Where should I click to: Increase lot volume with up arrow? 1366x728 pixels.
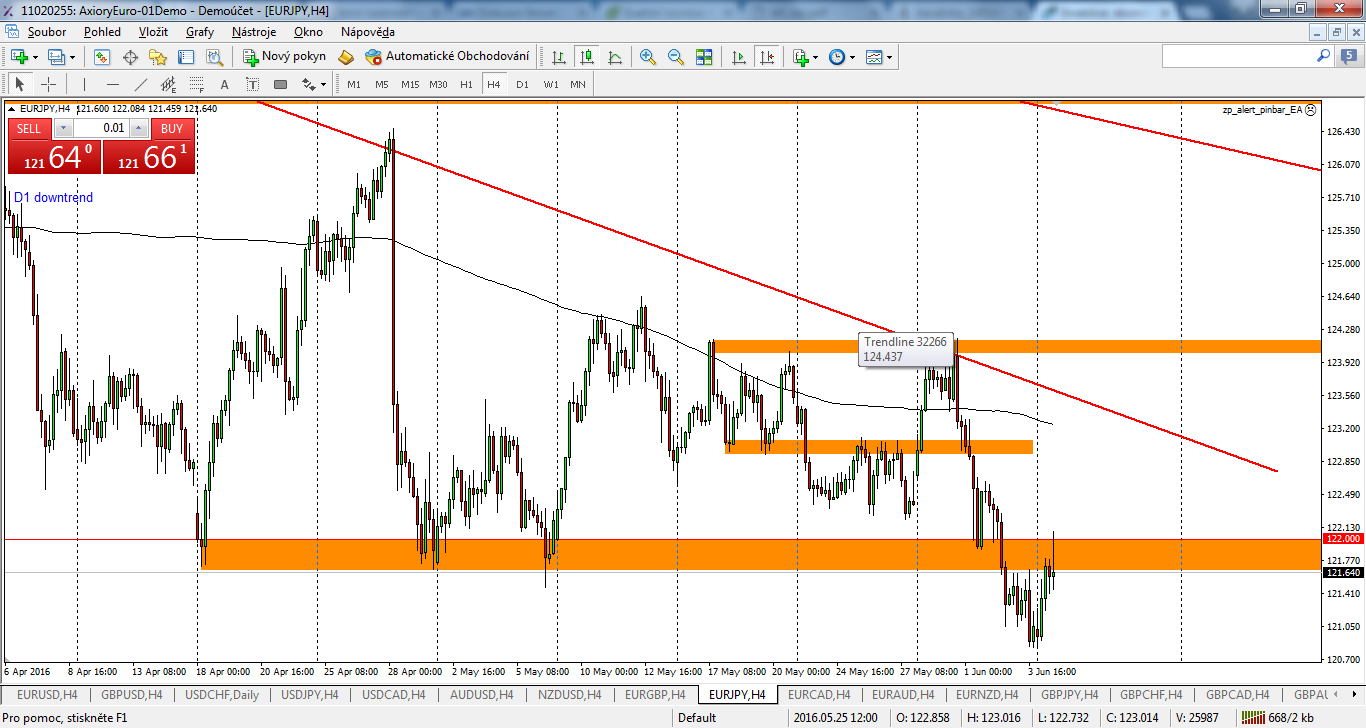[139, 128]
